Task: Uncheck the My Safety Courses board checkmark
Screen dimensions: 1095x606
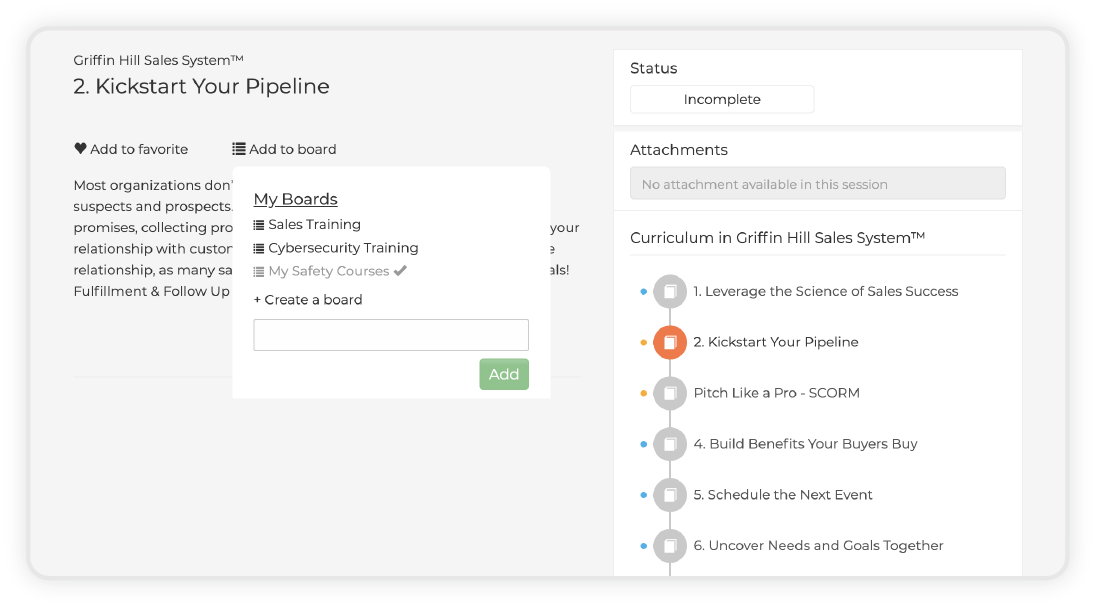Action: 400,271
